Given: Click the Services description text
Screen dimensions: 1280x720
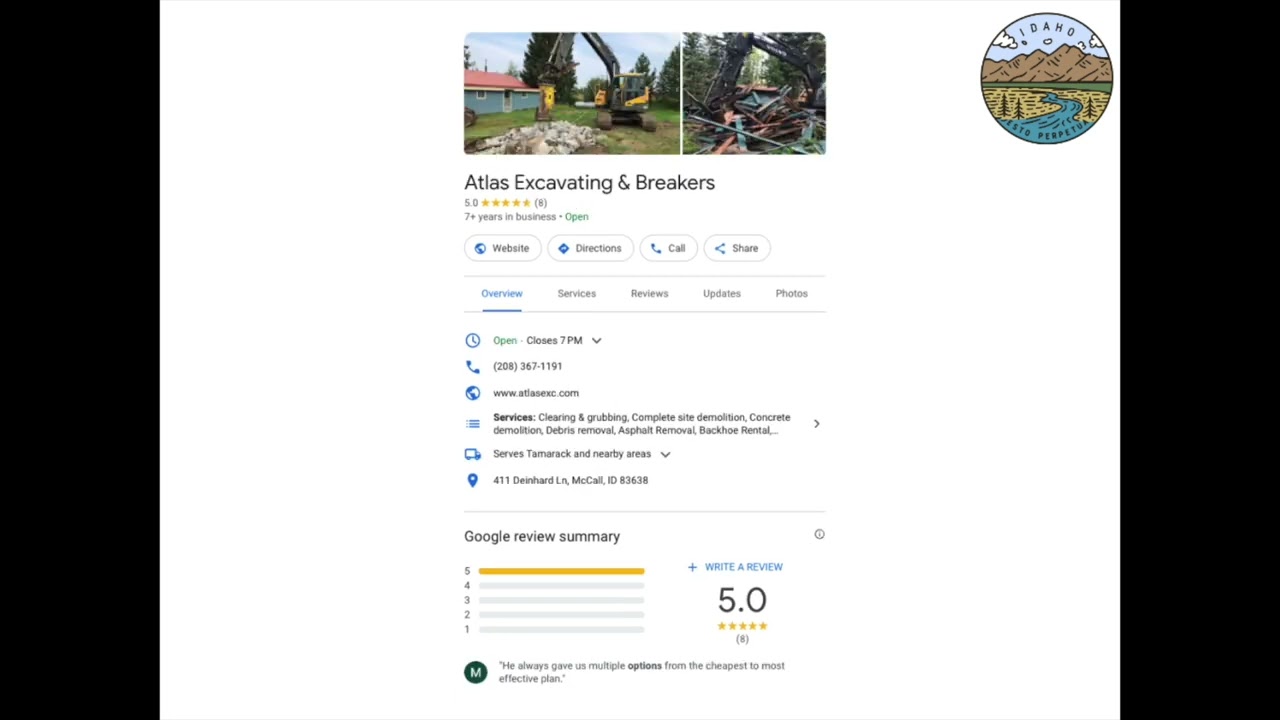Looking at the screenshot, I should 642,424.
